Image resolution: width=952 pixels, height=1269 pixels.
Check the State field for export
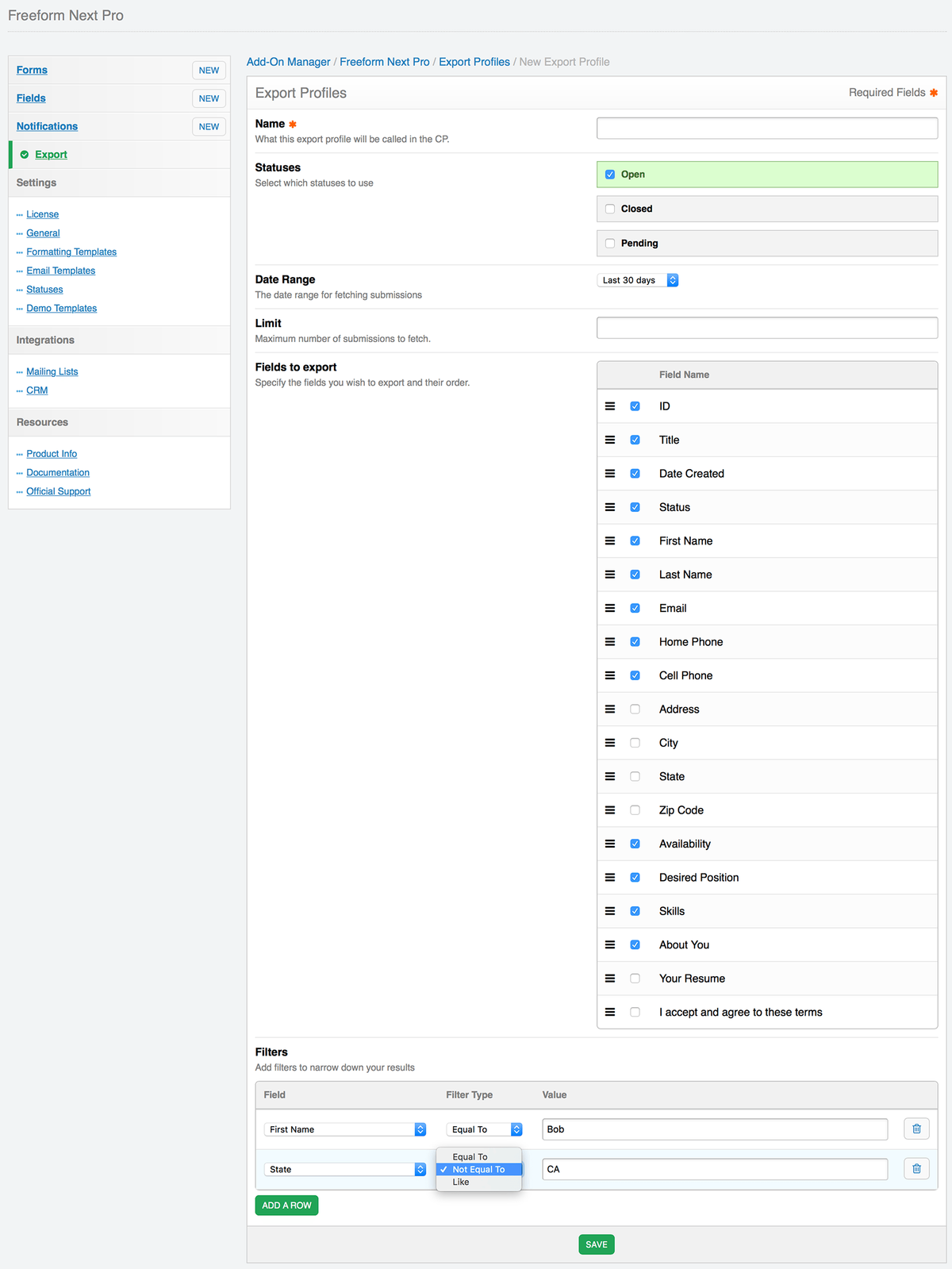(635, 777)
